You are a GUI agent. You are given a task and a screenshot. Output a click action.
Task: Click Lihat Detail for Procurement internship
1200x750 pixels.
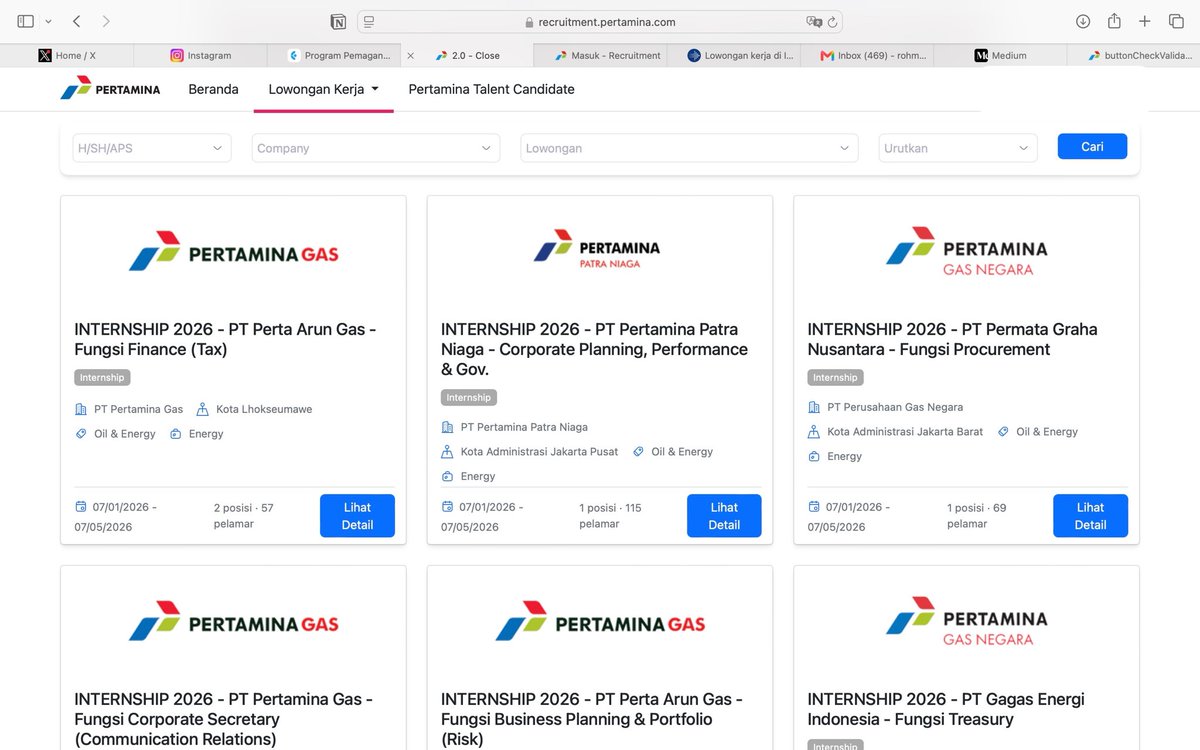click(1090, 516)
